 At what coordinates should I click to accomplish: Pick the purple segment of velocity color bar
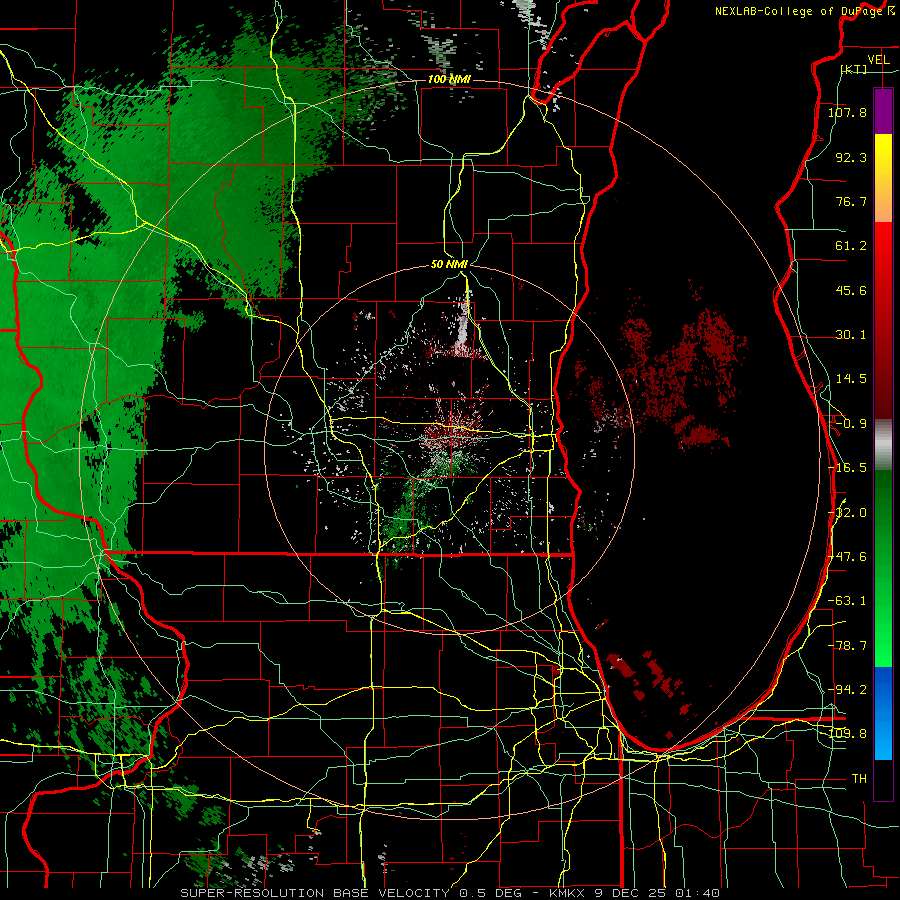click(883, 111)
